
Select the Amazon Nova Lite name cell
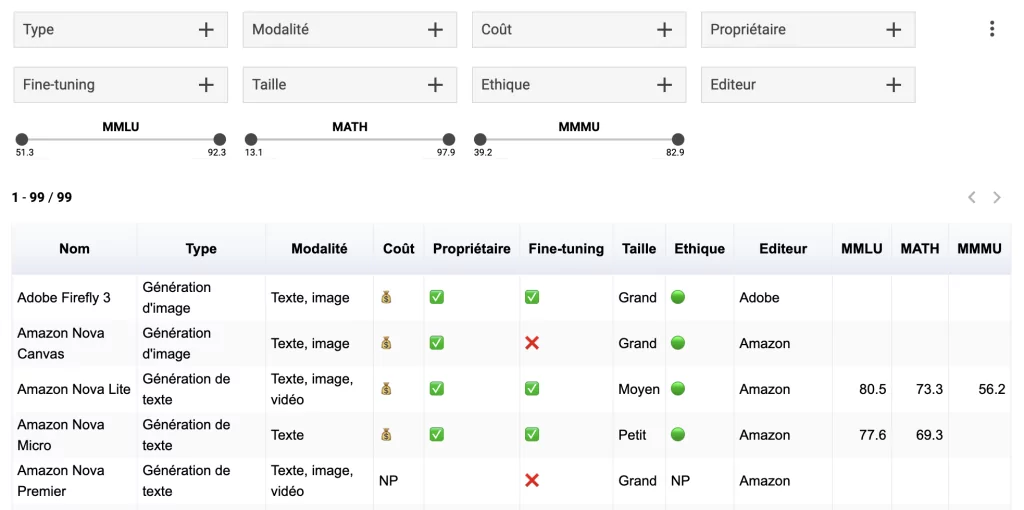point(74,389)
